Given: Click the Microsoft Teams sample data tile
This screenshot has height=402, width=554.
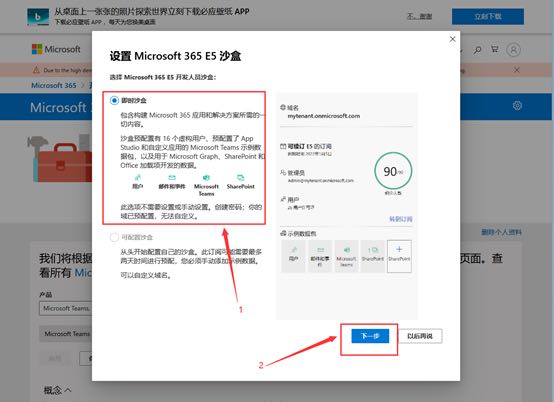Looking at the screenshot, I should 346,256.
